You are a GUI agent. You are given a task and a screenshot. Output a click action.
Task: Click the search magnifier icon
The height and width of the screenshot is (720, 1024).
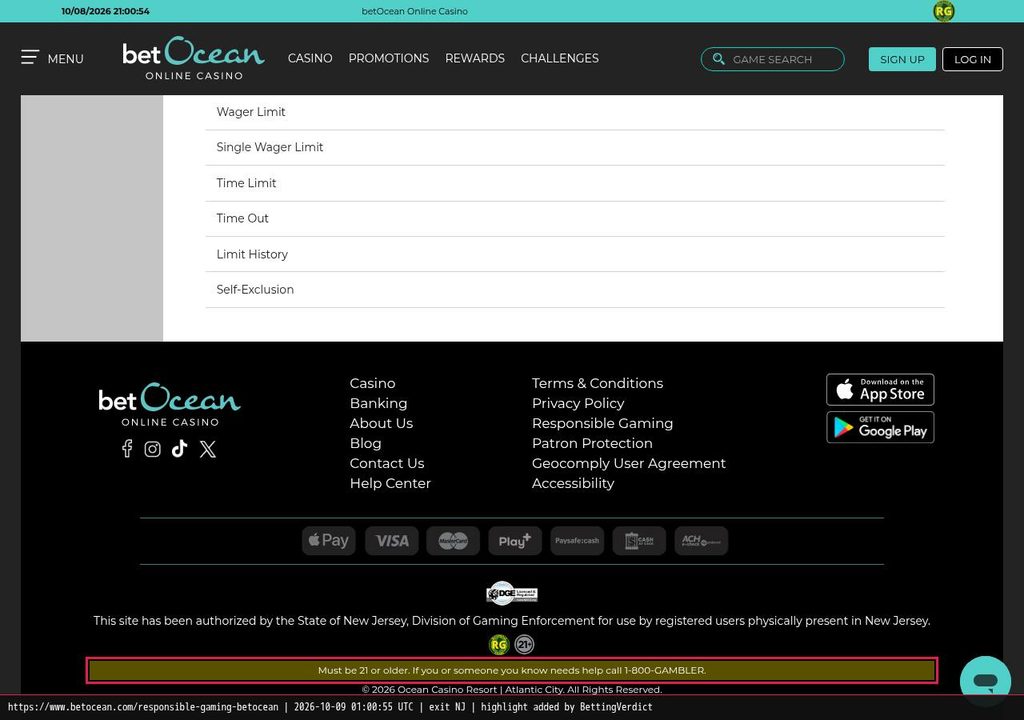coord(718,59)
